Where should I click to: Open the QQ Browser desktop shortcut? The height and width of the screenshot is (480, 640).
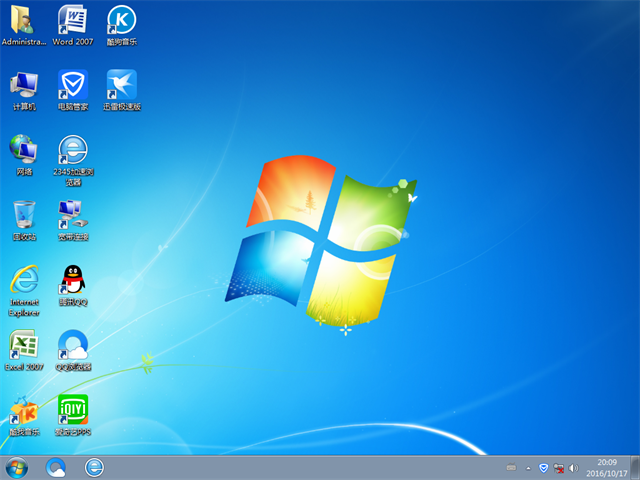click(72, 345)
